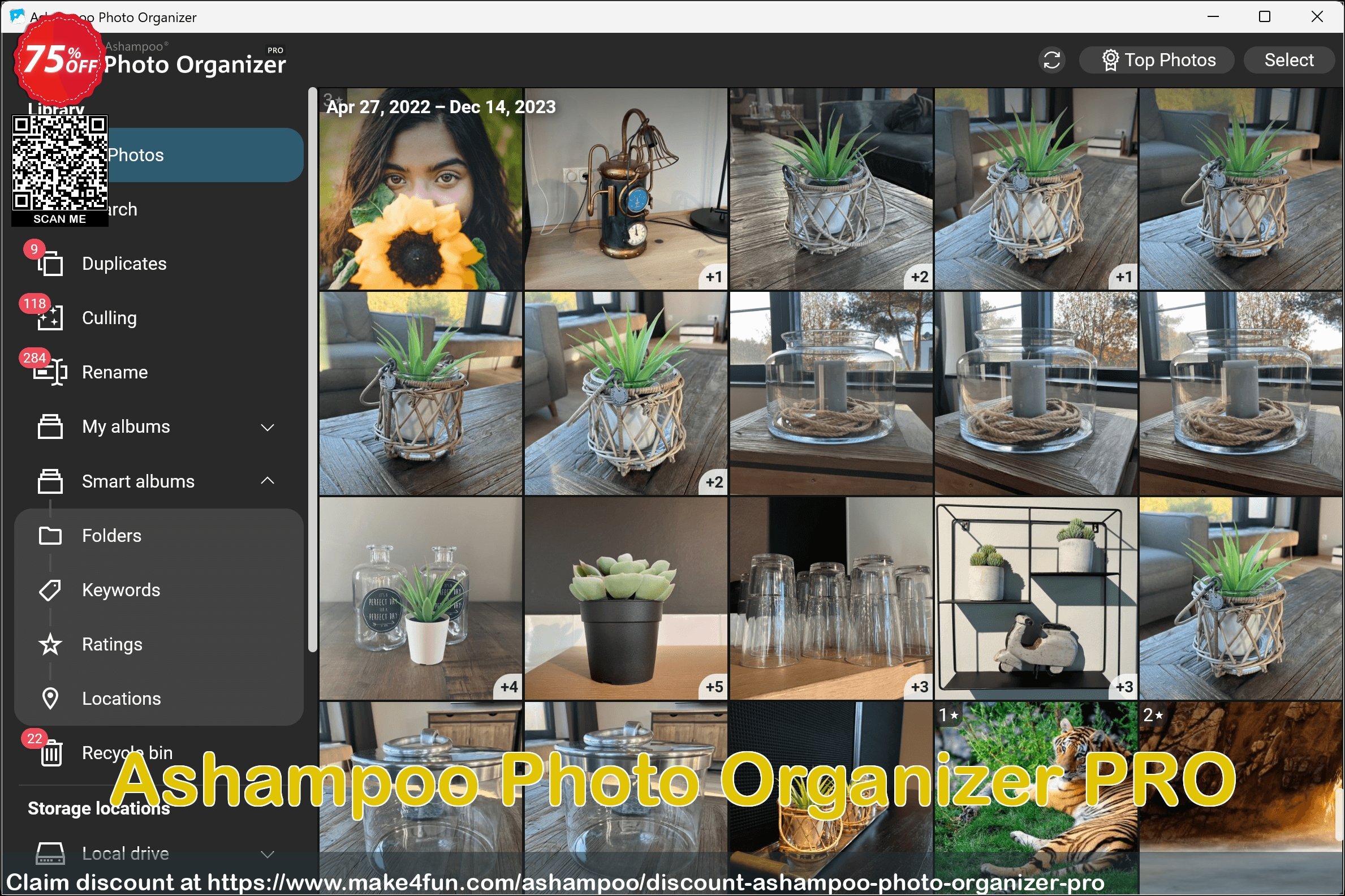Open the Locations smart album

(160, 698)
